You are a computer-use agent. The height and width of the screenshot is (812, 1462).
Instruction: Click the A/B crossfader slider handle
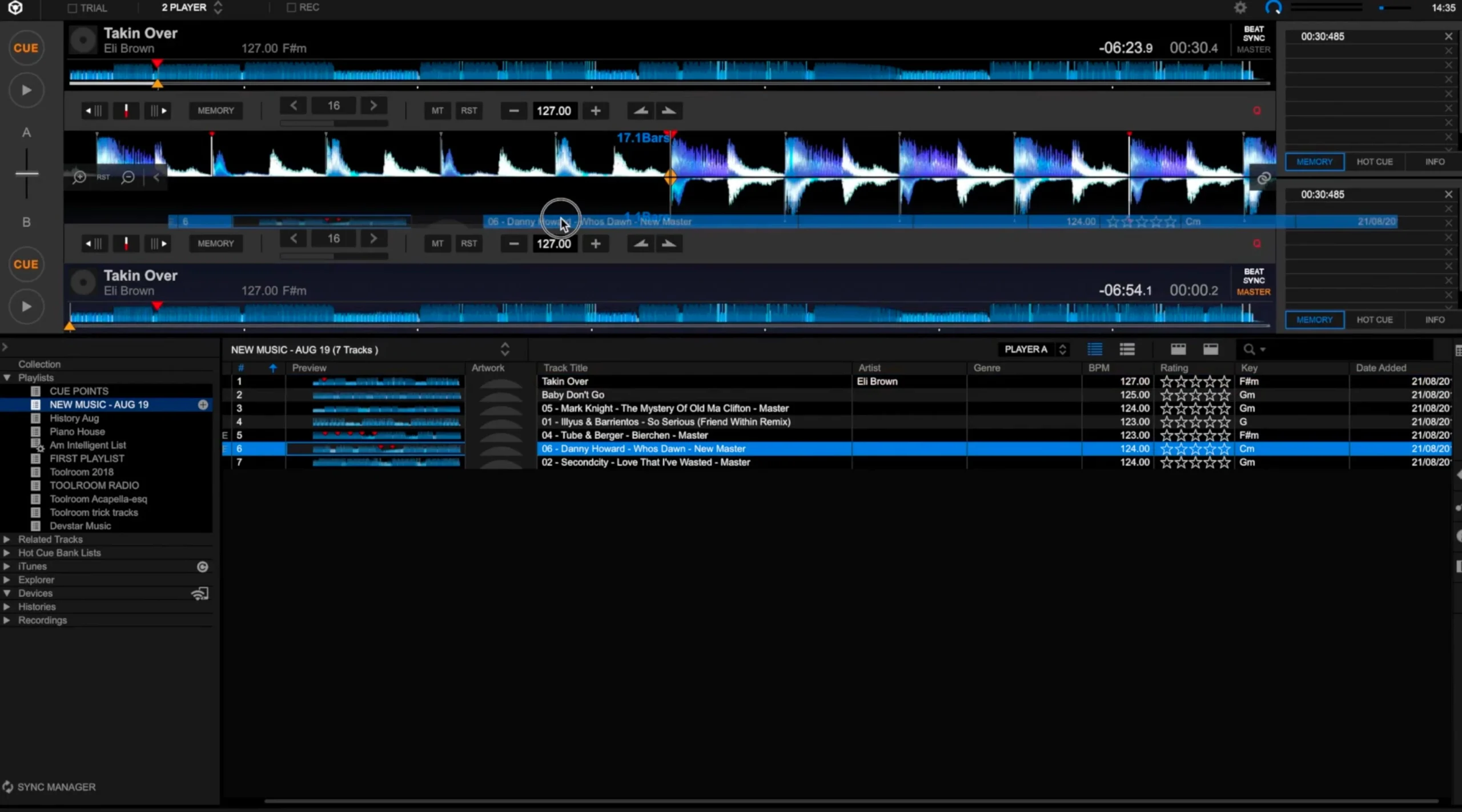point(26,173)
